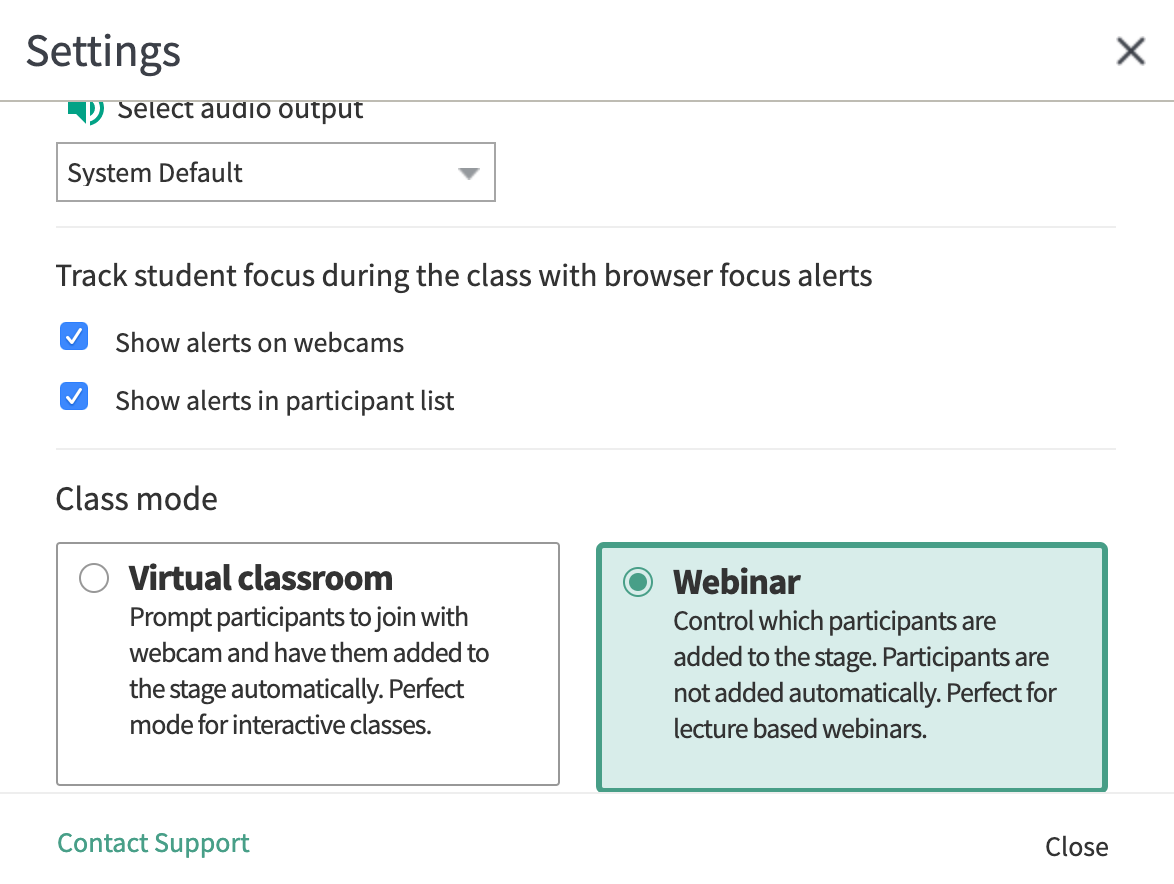Click the Webinar heading text
Image resolution: width=1174 pixels, height=884 pixels.
click(737, 582)
